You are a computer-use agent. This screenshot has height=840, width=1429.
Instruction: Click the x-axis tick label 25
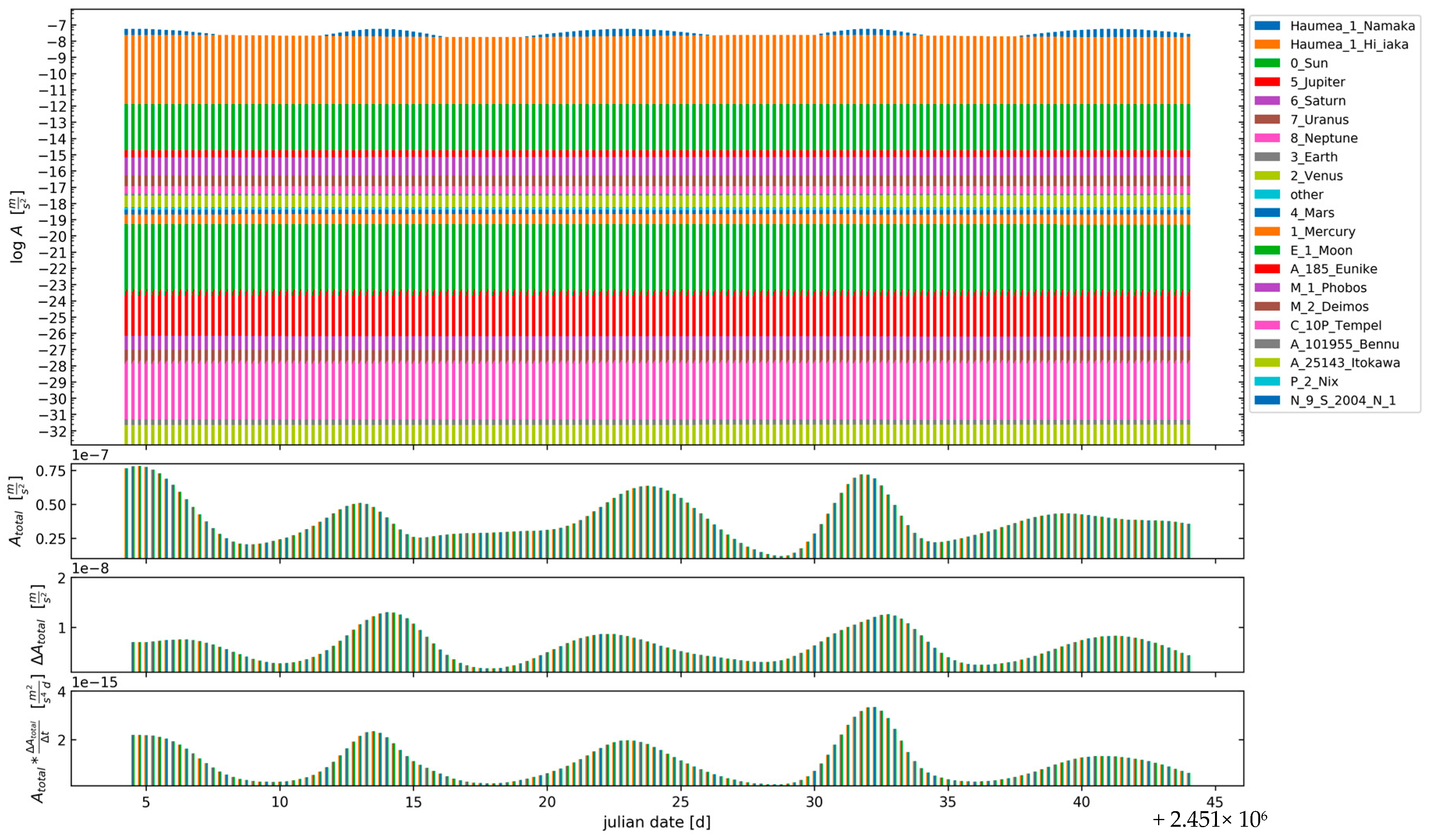(680, 802)
